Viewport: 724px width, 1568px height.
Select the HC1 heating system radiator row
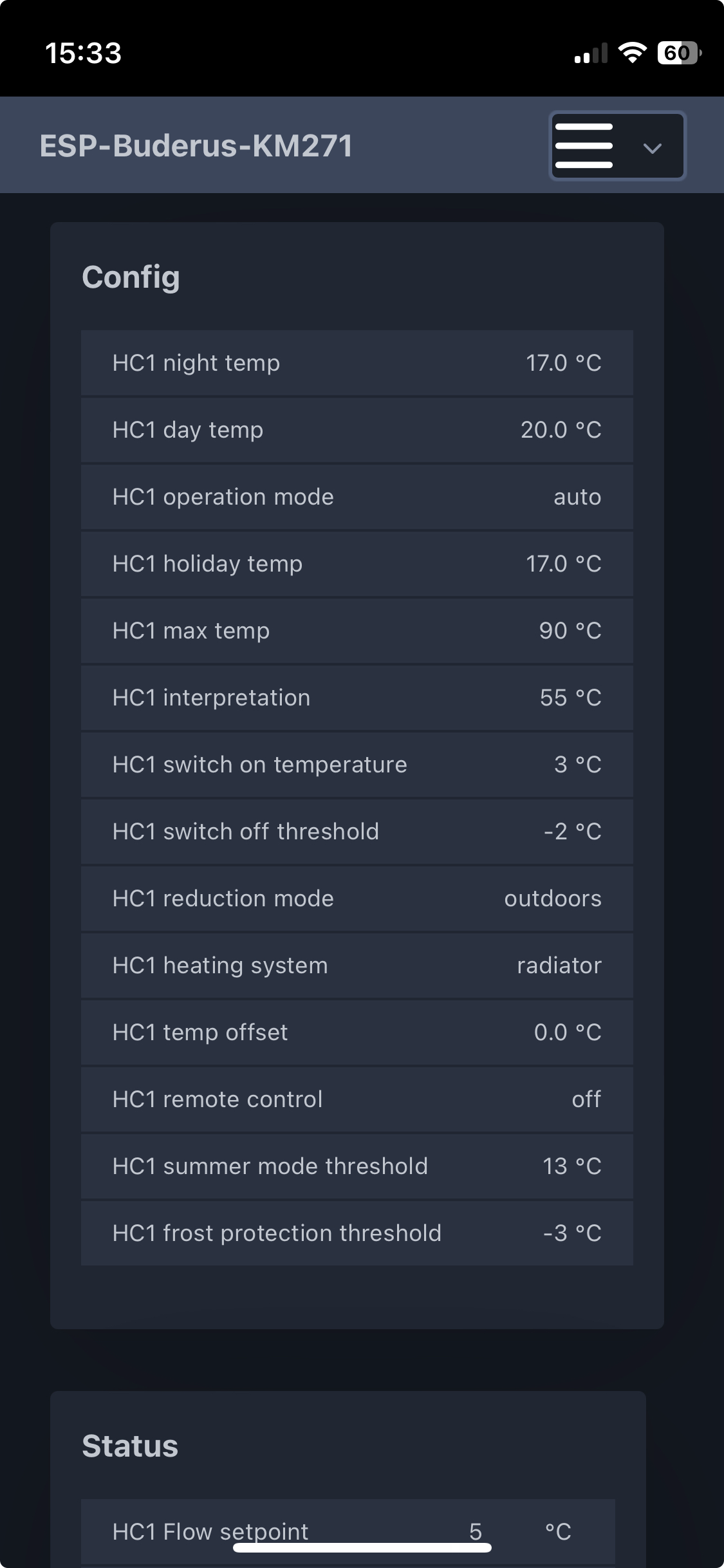click(357, 966)
